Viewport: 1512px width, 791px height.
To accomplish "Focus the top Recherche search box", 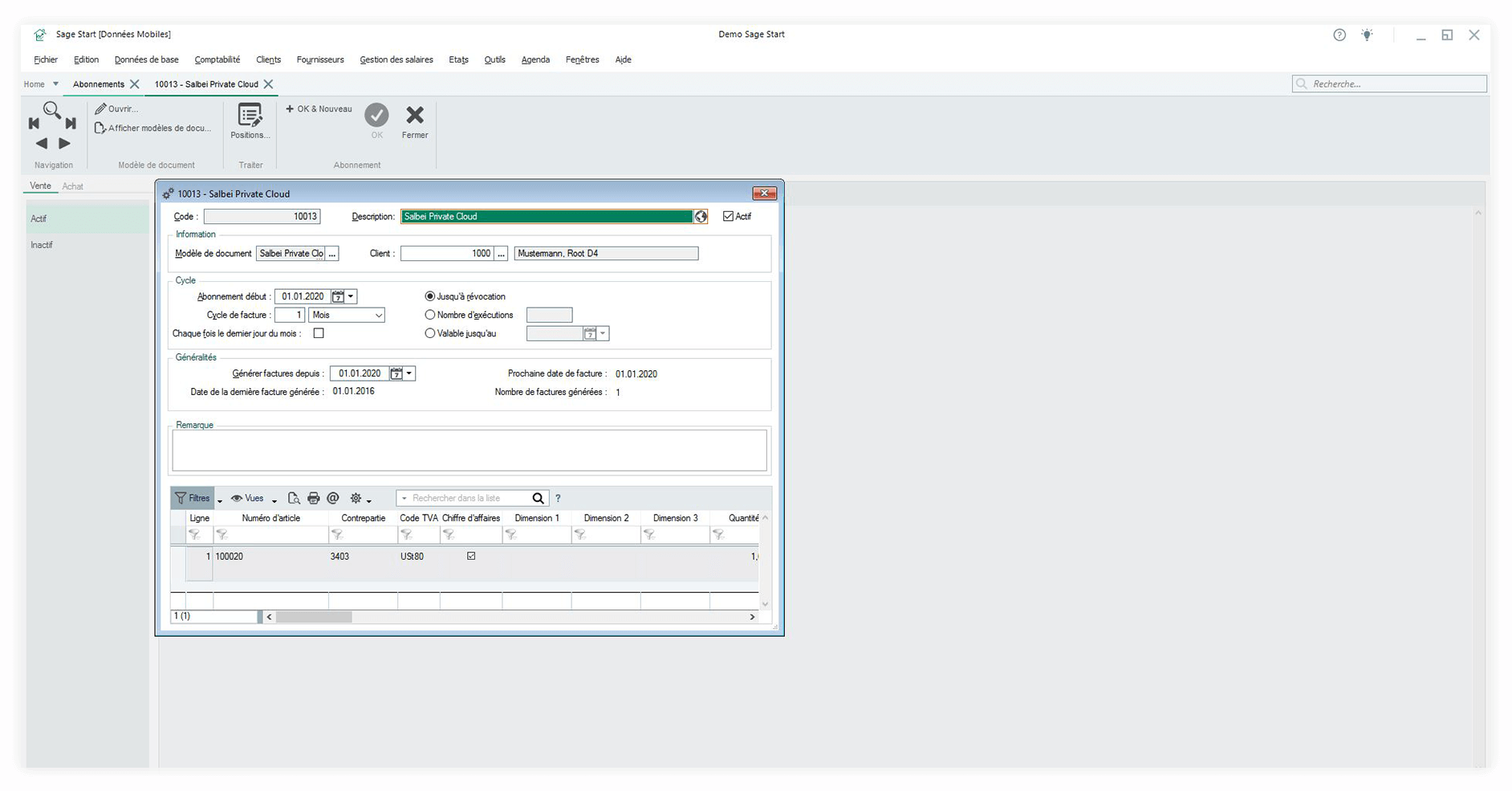I will (1389, 84).
